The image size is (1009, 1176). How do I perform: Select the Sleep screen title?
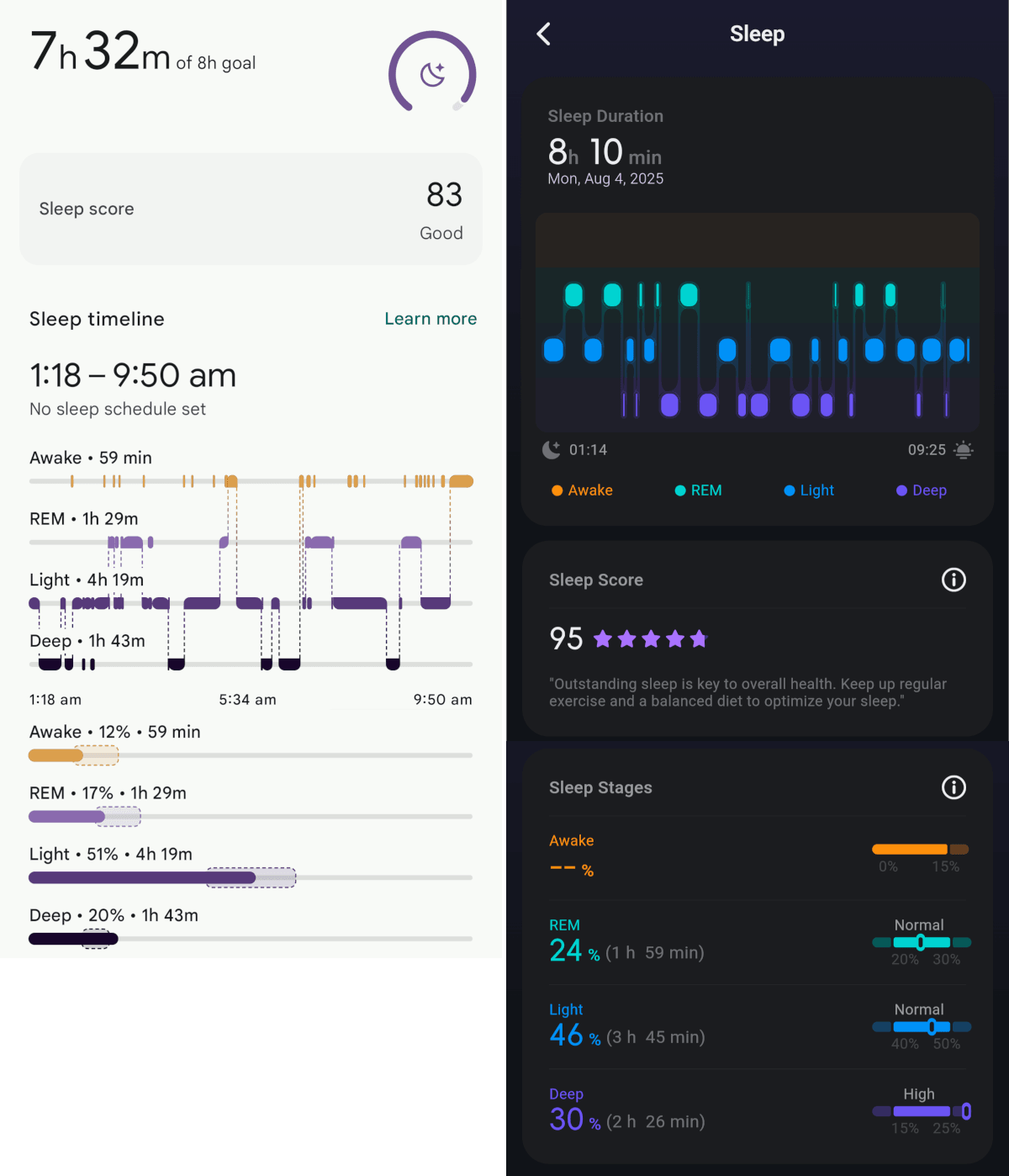click(x=757, y=34)
